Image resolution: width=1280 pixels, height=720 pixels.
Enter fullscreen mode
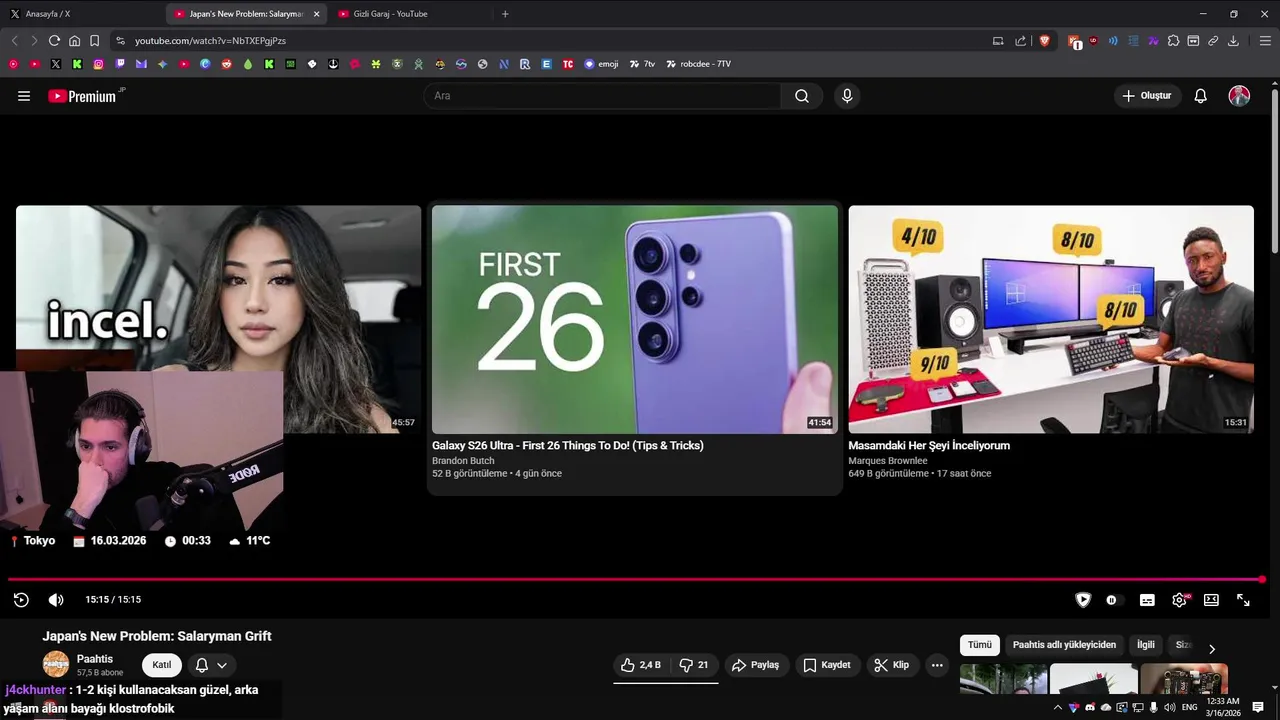coord(1243,600)
